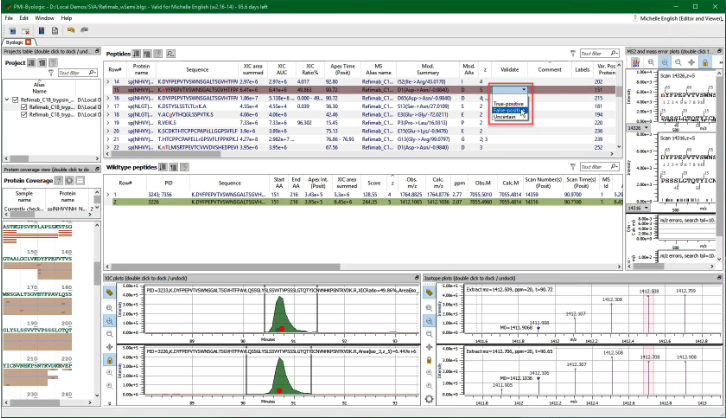The height and width of the screenshot is (418, 726).
Task: Toggle the parent Refimab_C18_trypsin project checkbox
Action: coord(15,100)
